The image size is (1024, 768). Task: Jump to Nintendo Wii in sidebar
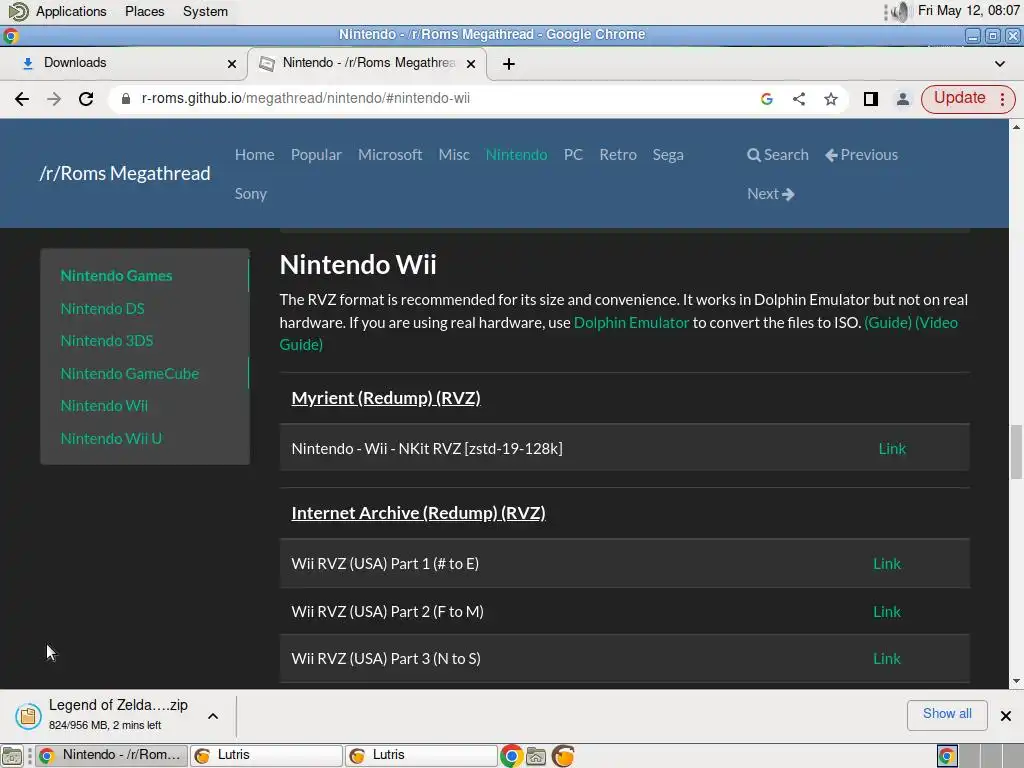[104, 406]
